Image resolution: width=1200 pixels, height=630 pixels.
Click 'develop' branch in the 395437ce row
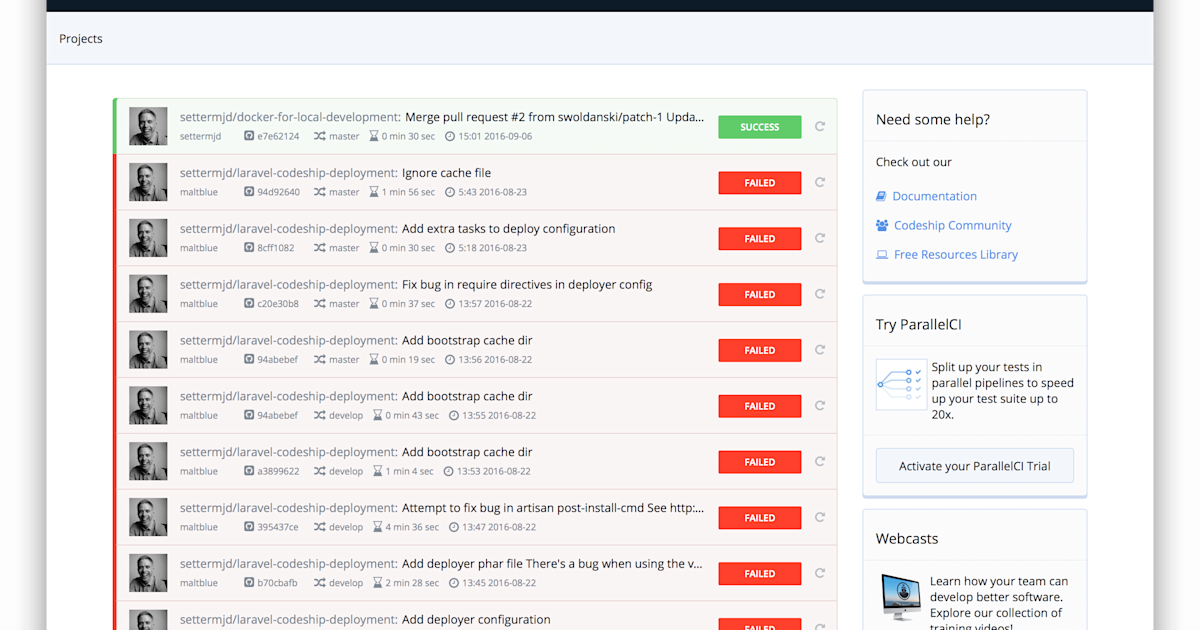[346, 527]
